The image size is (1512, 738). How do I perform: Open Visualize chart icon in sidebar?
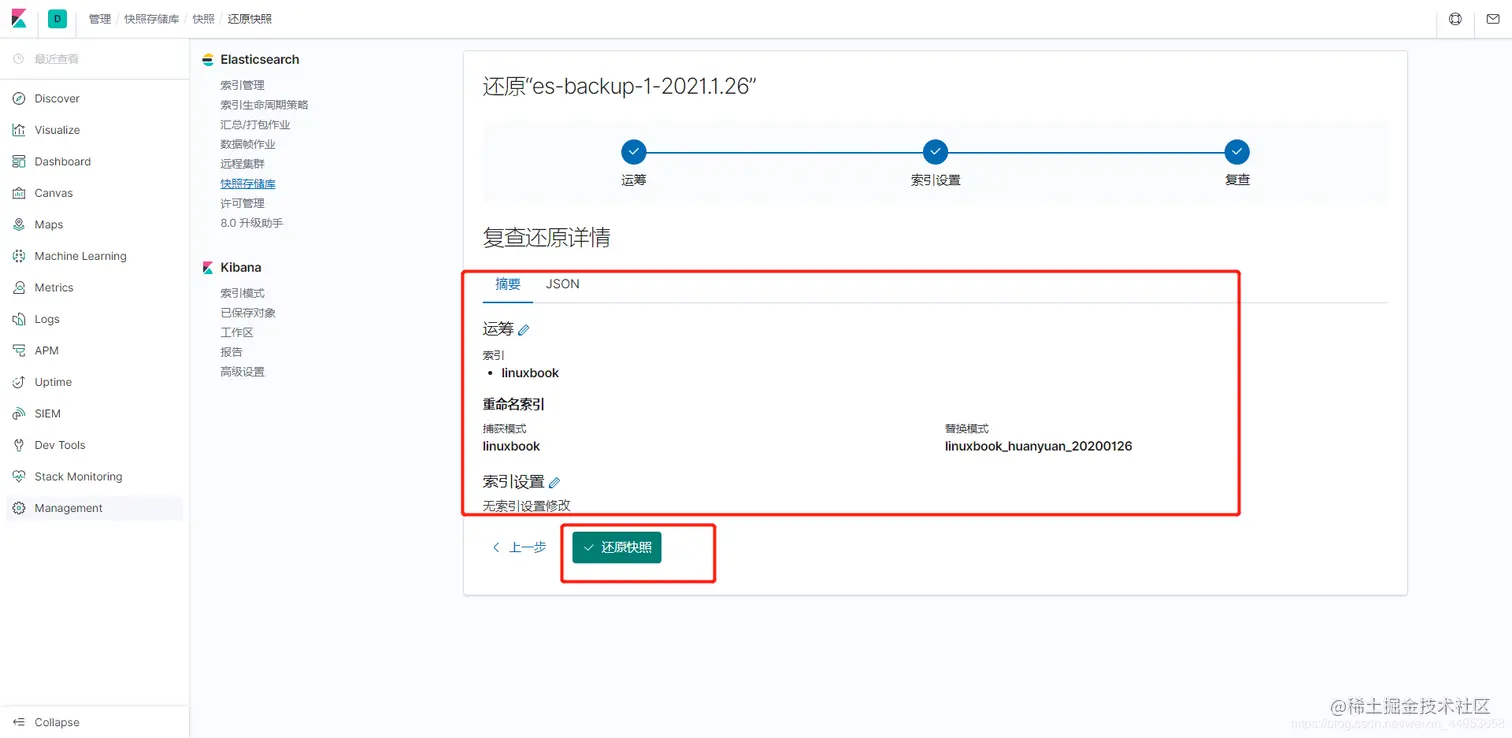point(19,130)
